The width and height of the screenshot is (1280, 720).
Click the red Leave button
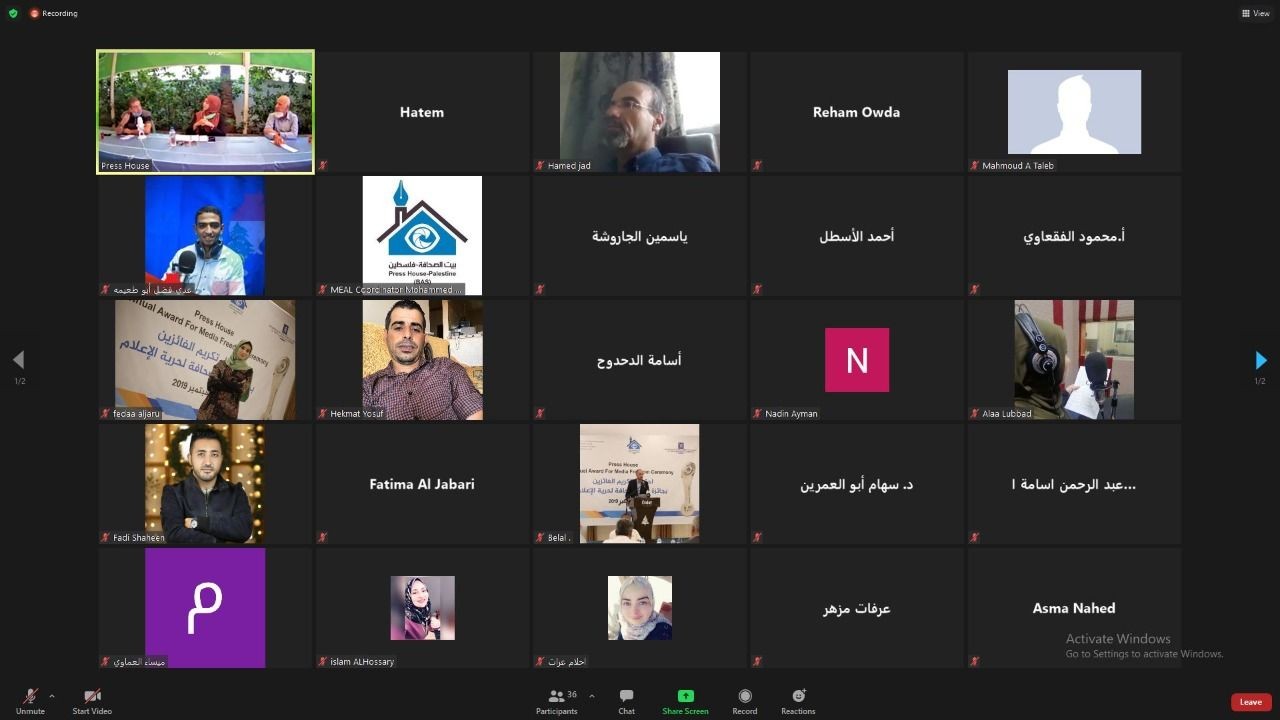[1251, 702]
